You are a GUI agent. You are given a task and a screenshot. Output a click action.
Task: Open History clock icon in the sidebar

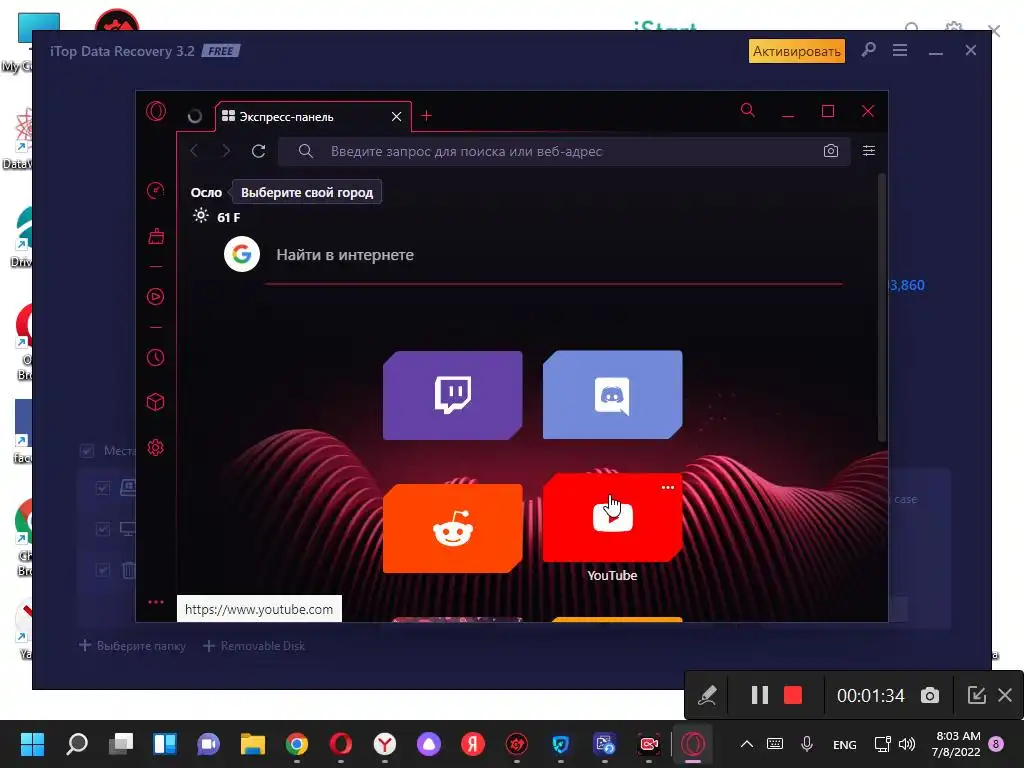click(155, 357)
